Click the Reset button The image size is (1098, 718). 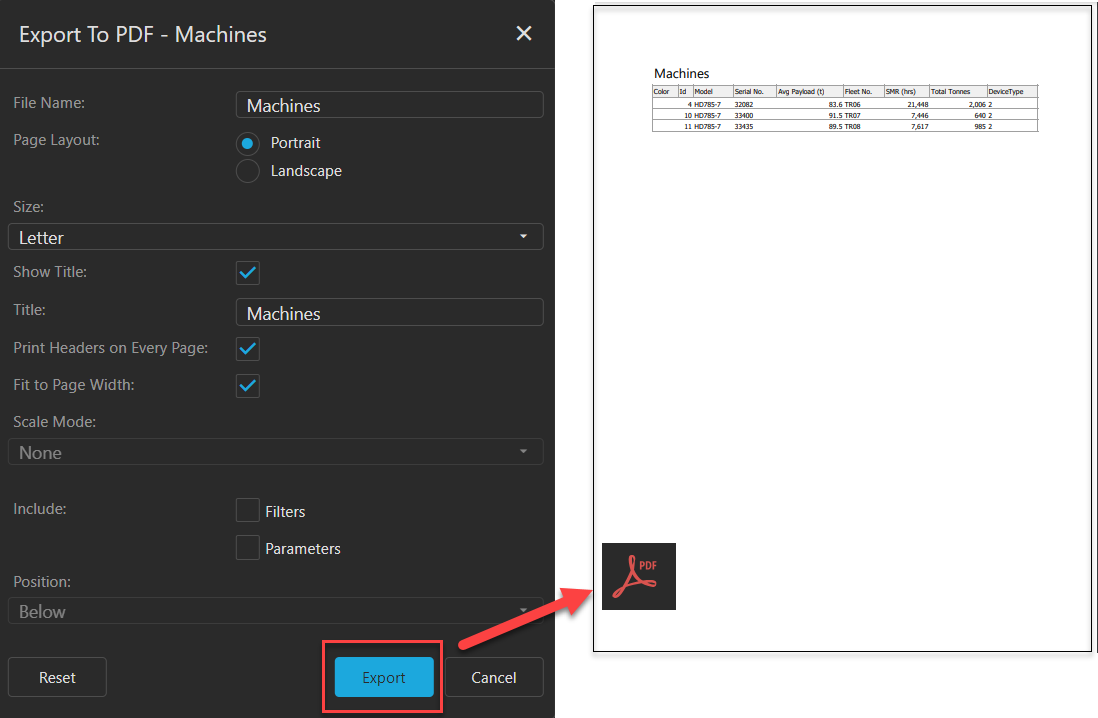57,677
